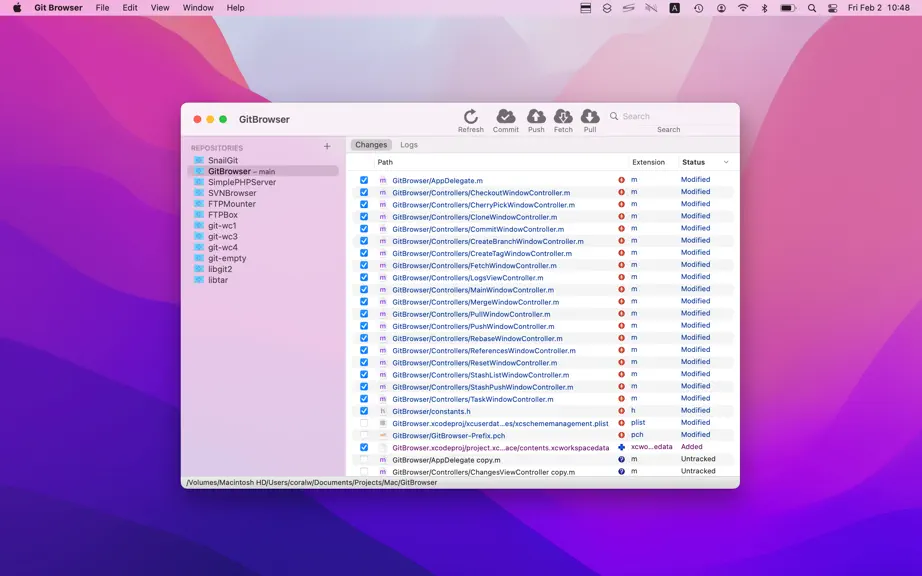The image size is (922, 576).
Task: Click the Added status cell
Action: [x=692, y=447]
